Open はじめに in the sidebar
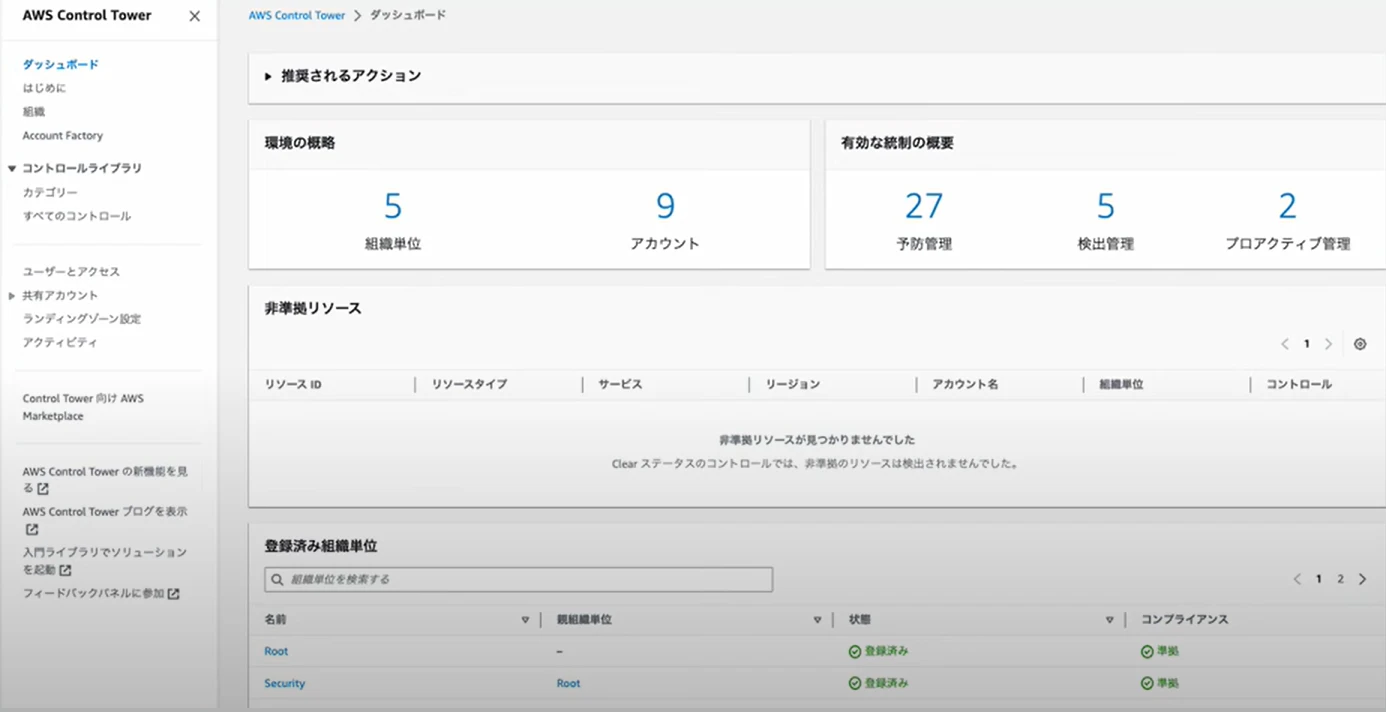 click(44, 88)
